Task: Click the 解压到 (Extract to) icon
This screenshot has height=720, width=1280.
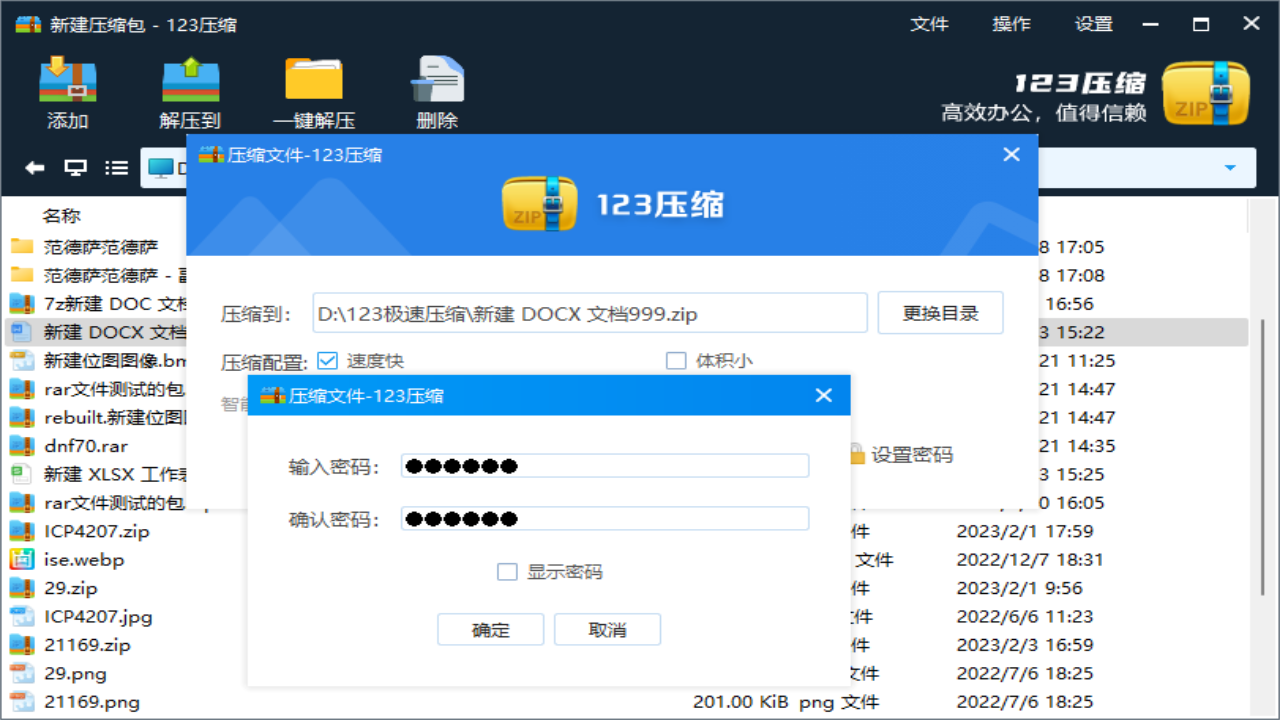Action: point(189,90)
